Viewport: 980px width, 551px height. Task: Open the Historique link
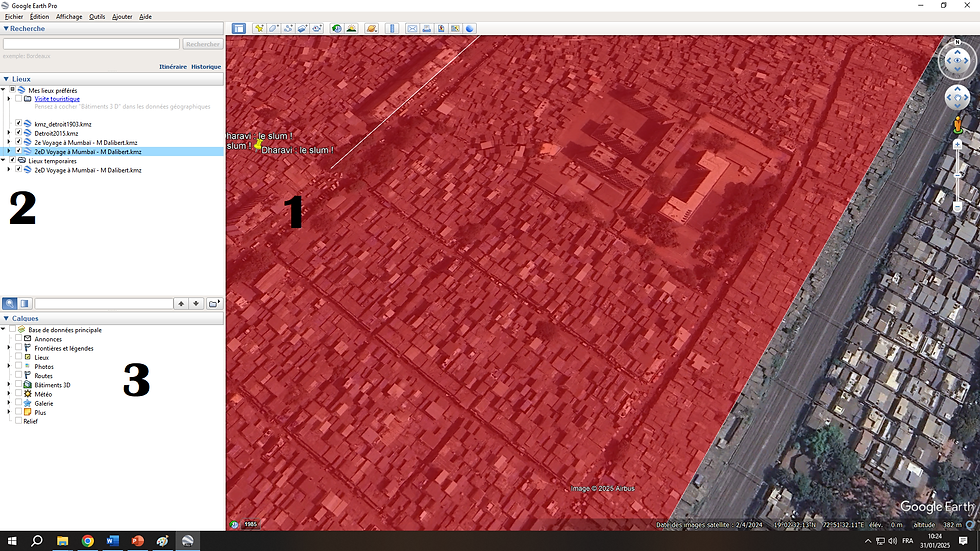[x=206, y=66]
